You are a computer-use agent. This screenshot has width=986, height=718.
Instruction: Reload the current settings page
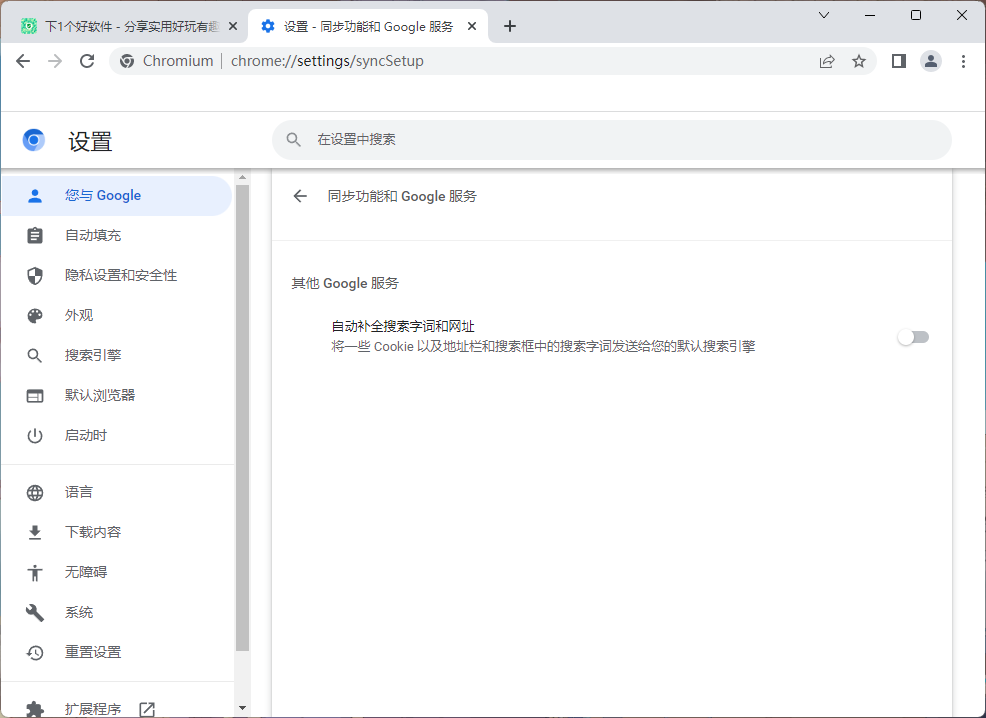pos(87,61)
